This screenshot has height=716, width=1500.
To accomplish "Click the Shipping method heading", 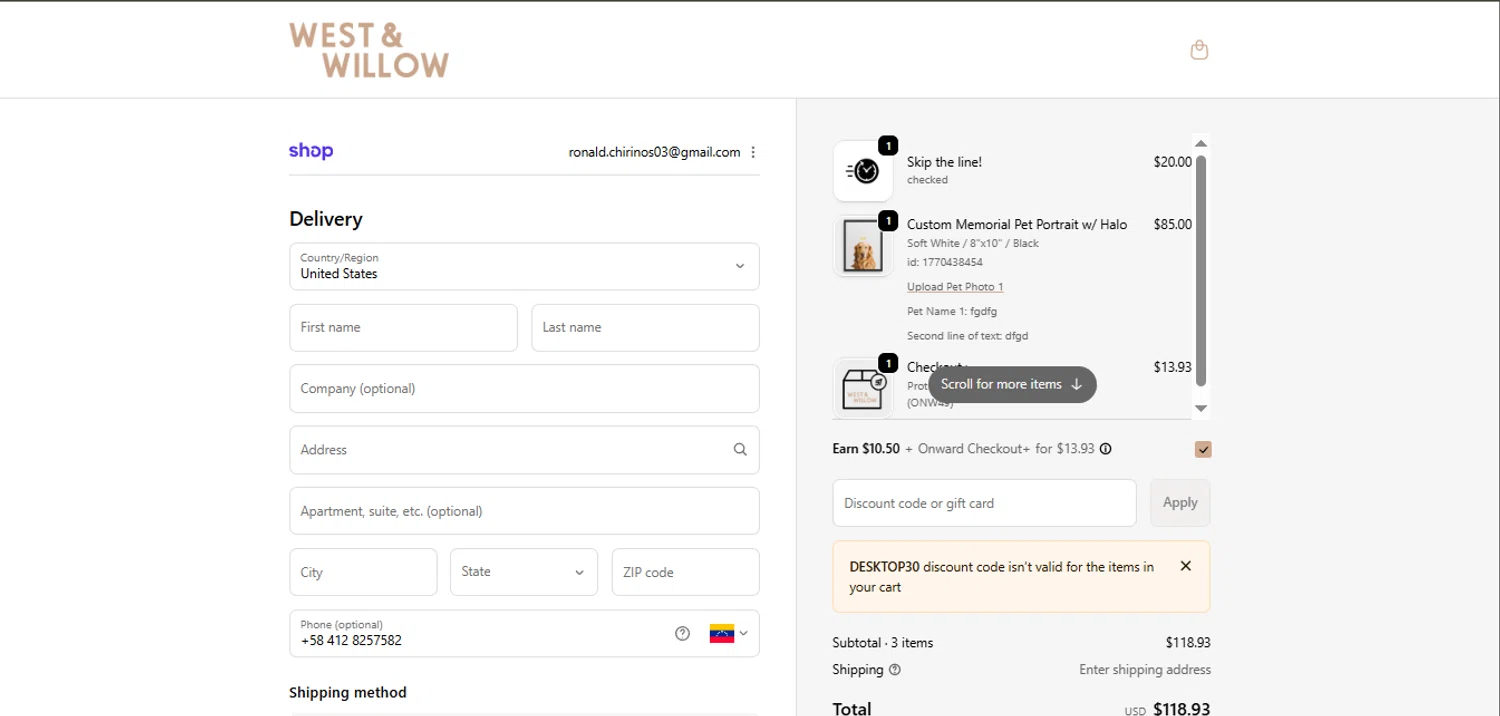I will [348, 692].
